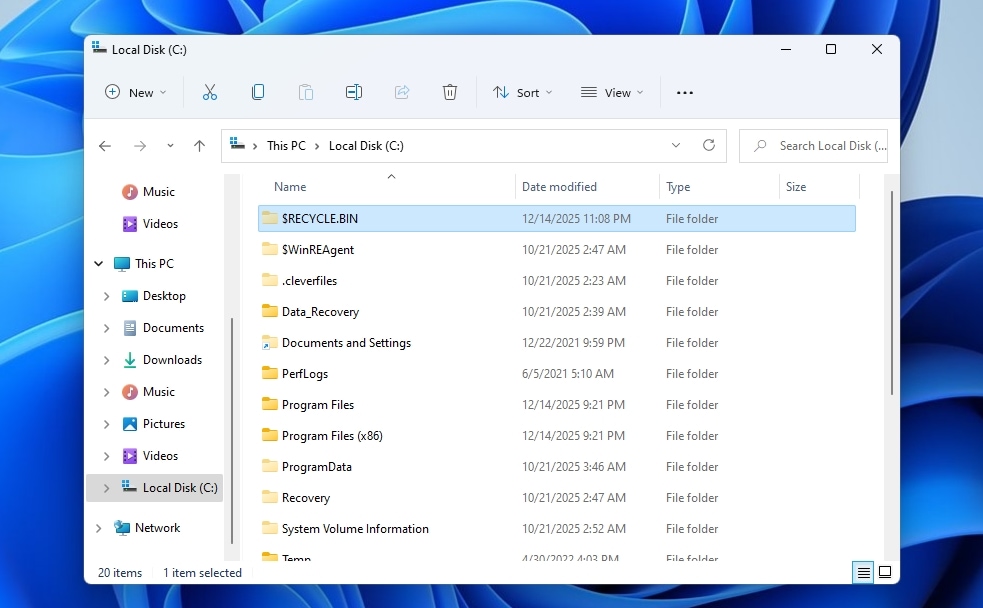Share the selected item
The height and width of the screenshot is (608, 983).
point(401,91)
